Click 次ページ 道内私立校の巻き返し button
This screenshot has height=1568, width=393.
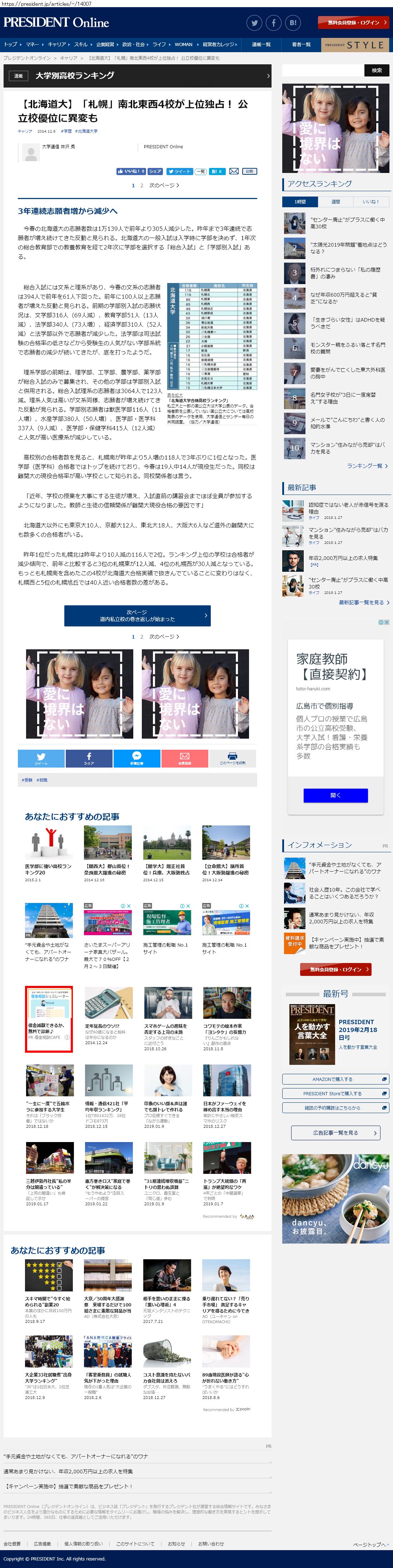click(138, 615)
